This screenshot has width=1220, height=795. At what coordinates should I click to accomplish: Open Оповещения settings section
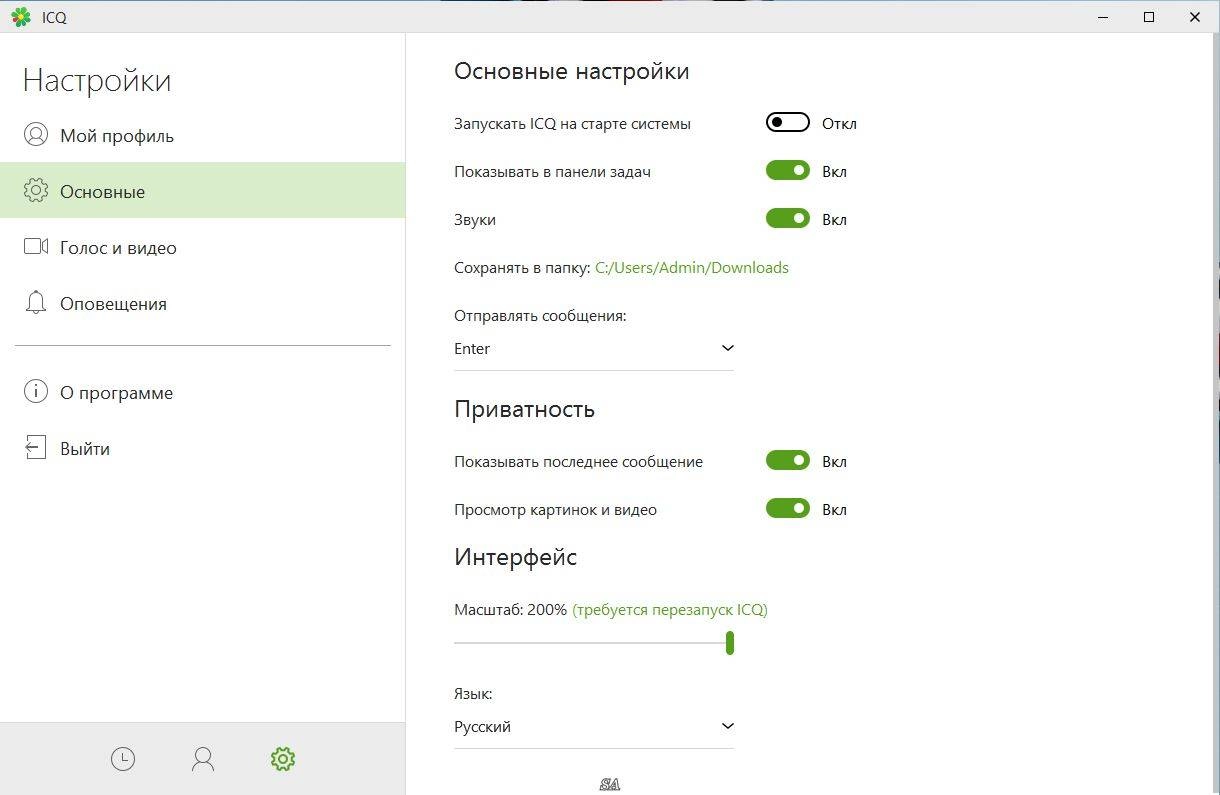[202, 303]
